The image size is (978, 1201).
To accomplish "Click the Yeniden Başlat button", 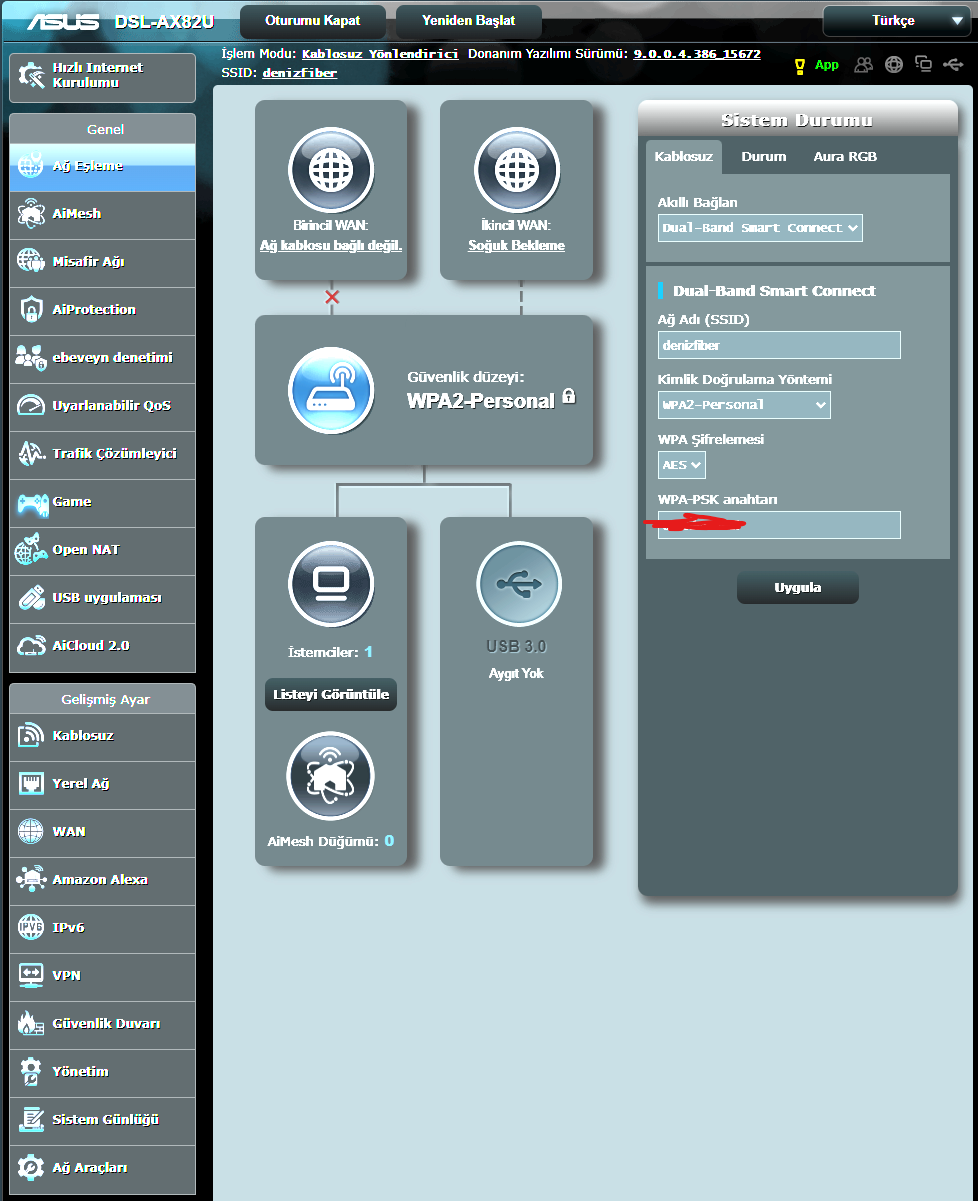I will coord(469,21).
